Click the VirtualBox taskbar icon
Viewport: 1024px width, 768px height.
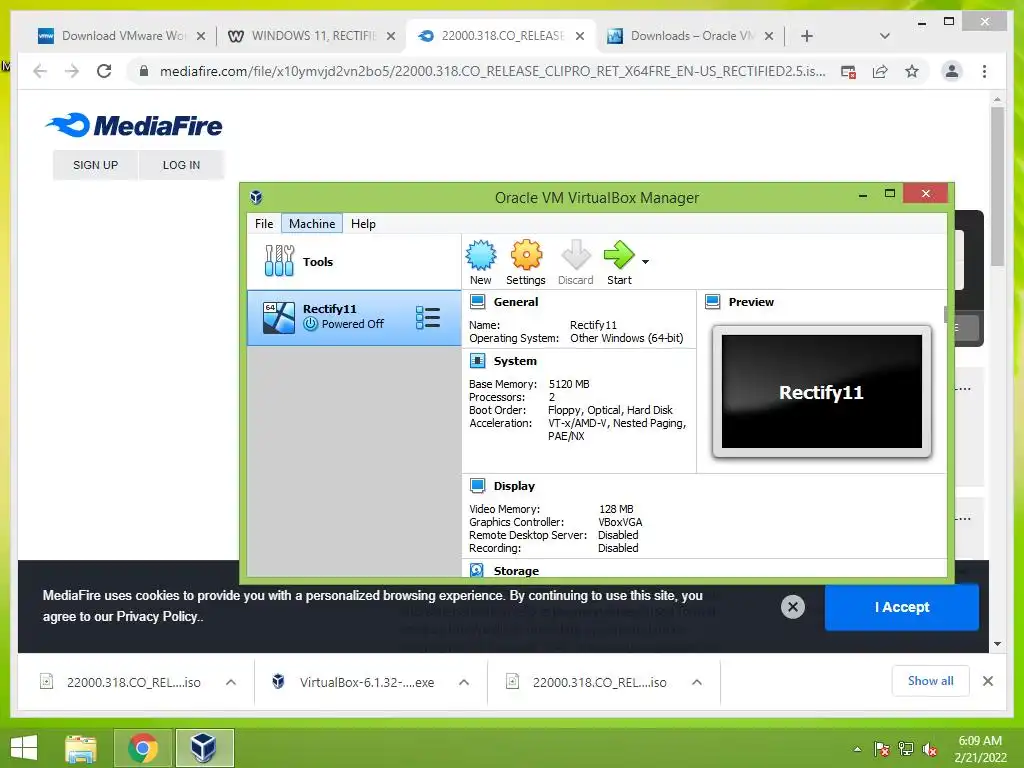tap(204, 748)
